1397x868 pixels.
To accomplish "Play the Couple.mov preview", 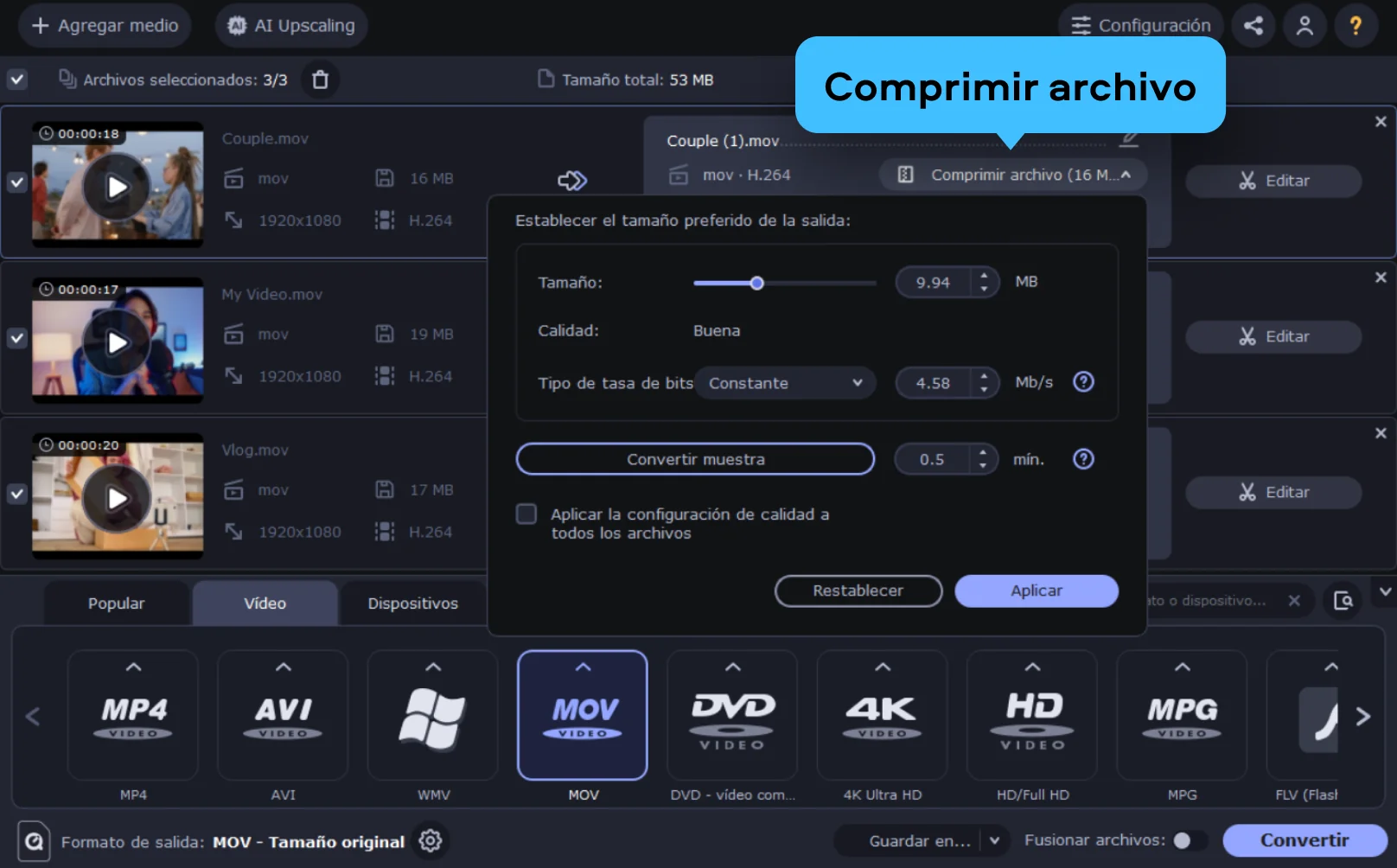I will coord(117,187).
